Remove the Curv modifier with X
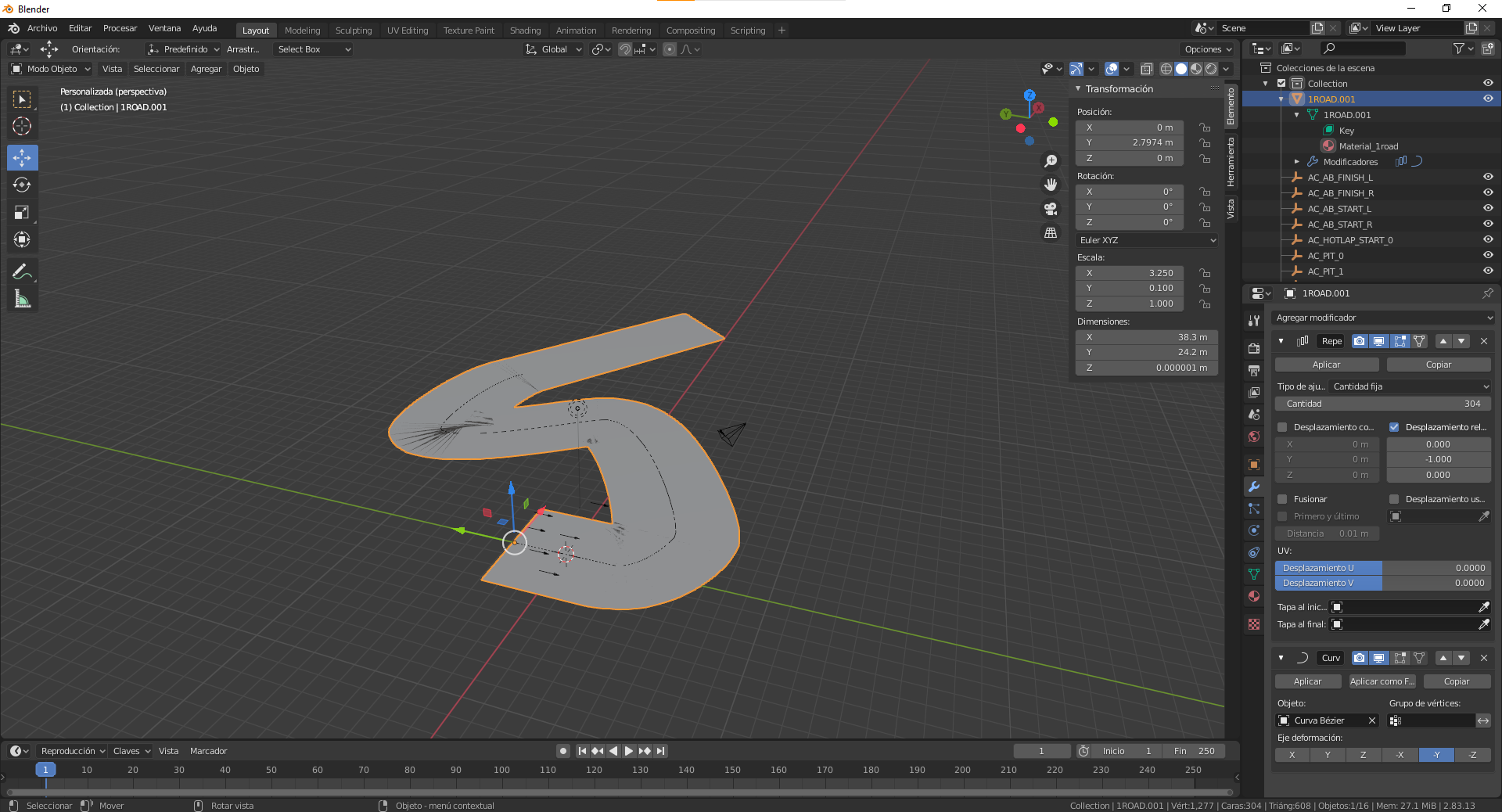The image size is (1502, 812). (x=1484, y=658)
